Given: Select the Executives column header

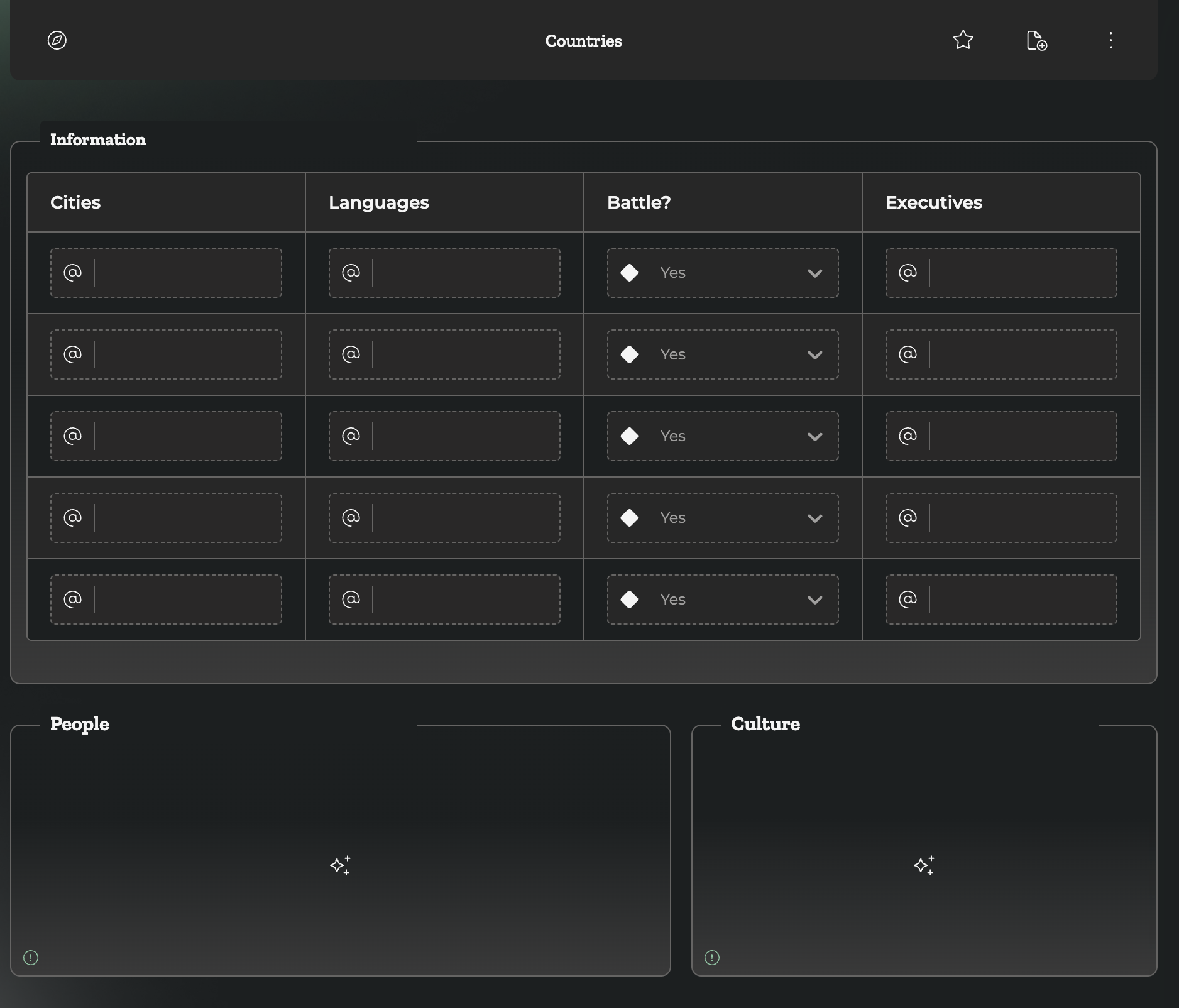Looking at the screenshot, I should 933,202.
